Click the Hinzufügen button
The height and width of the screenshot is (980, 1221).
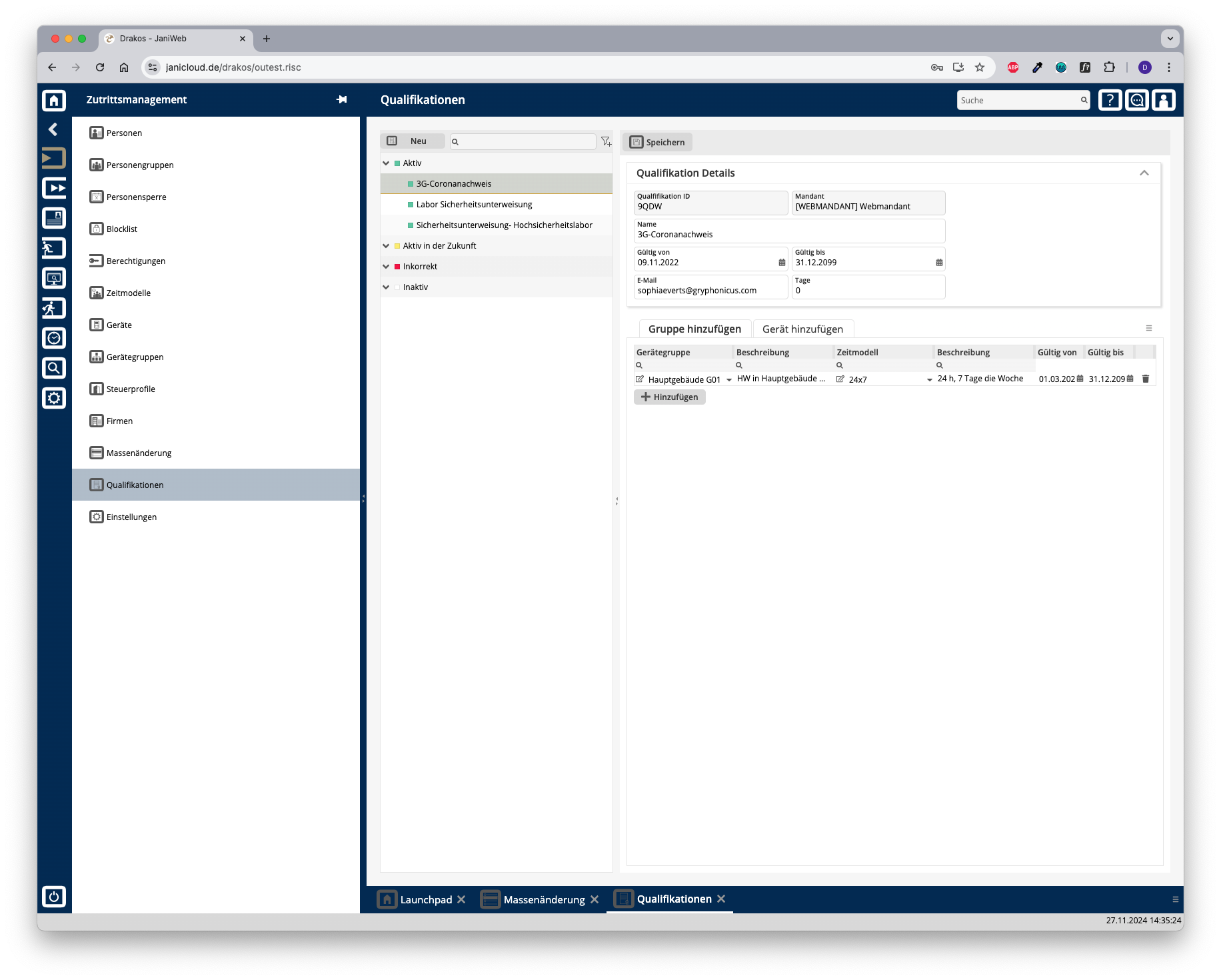pyautogui.click(x=670, y=397)
